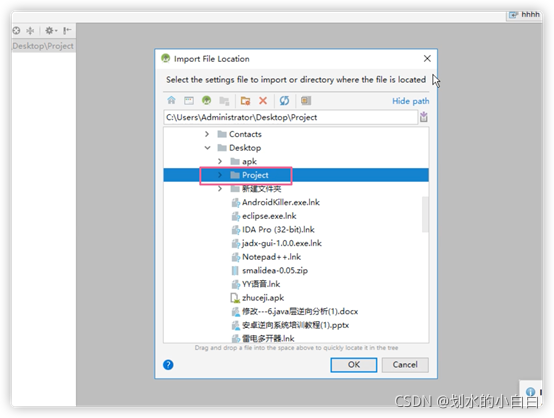Click the Cancel button
The image size is (554, 418).
(x=405, y=365)
